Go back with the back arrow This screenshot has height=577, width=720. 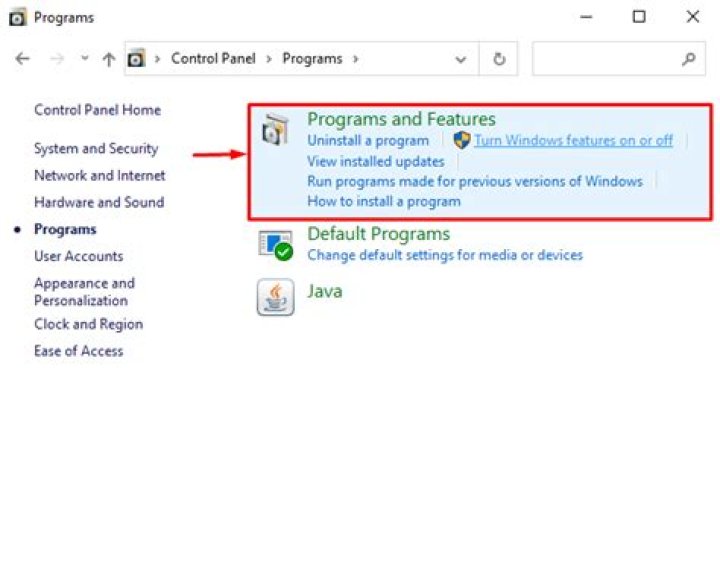pos(22,59)
